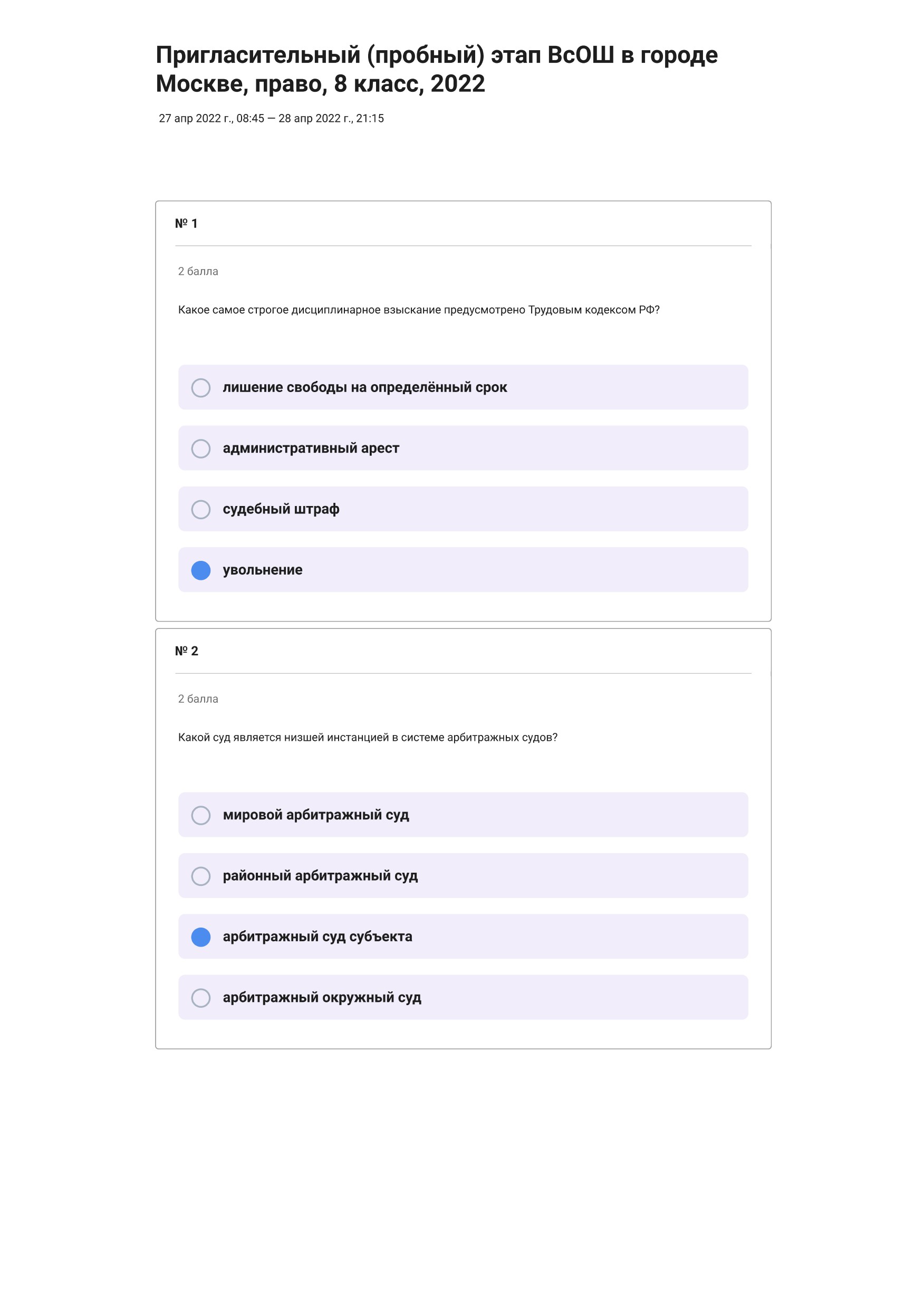This screenshot has width=924, height=1308.
Task: Choose 'административный арест' radio option
Action: [200, 448]
